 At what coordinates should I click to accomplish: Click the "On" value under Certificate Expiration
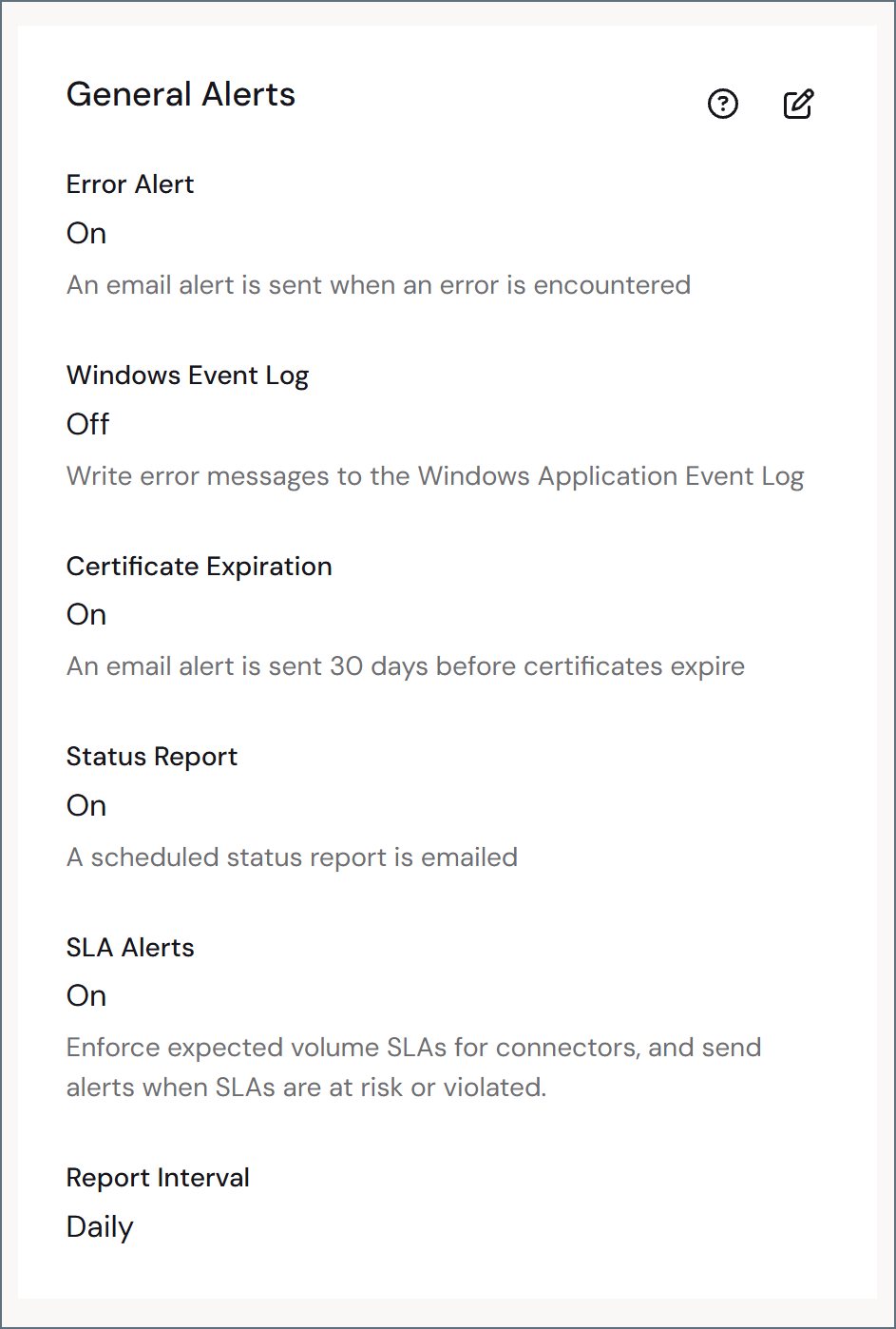click(86, 615)
